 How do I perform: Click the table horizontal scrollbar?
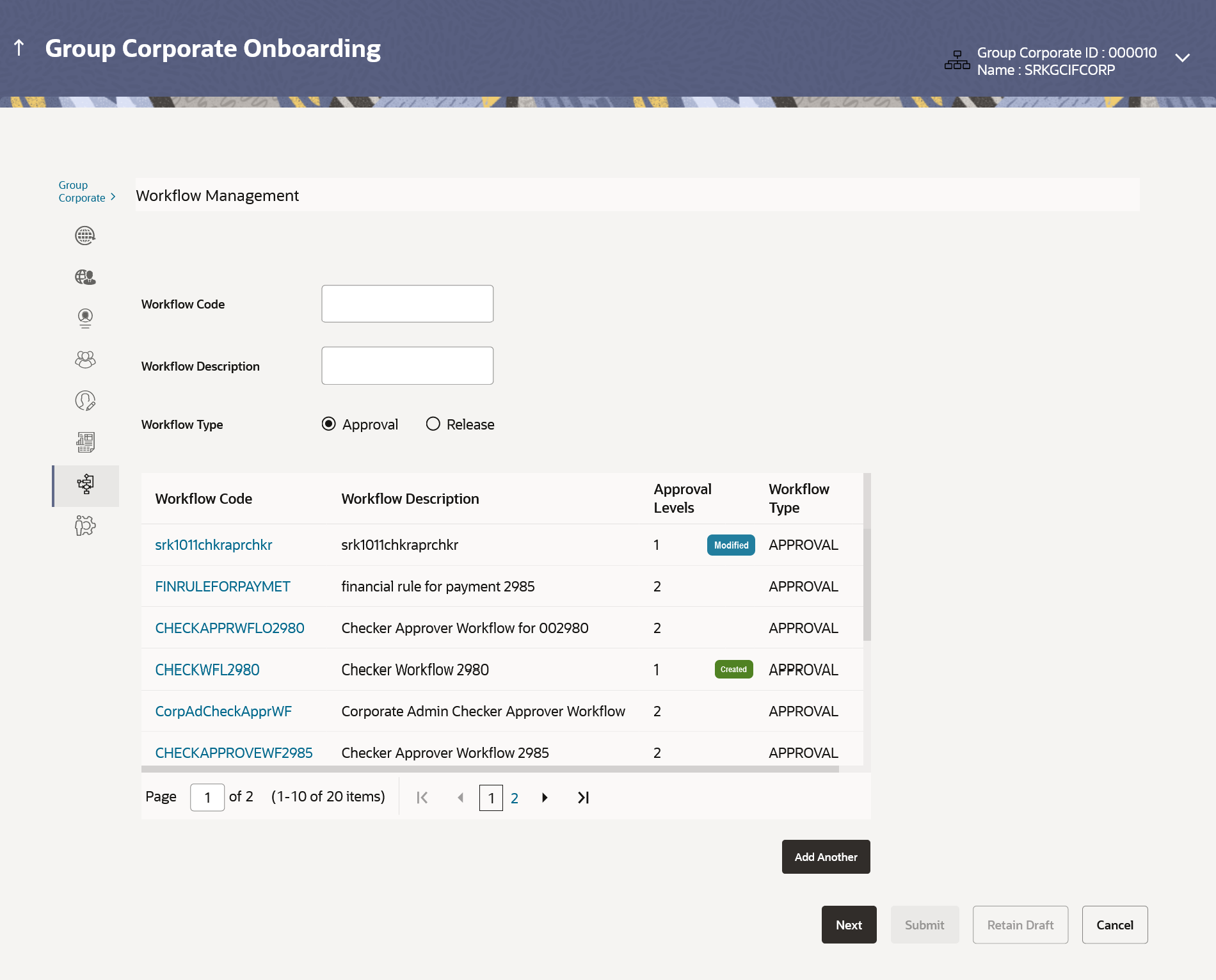[490, 769]
